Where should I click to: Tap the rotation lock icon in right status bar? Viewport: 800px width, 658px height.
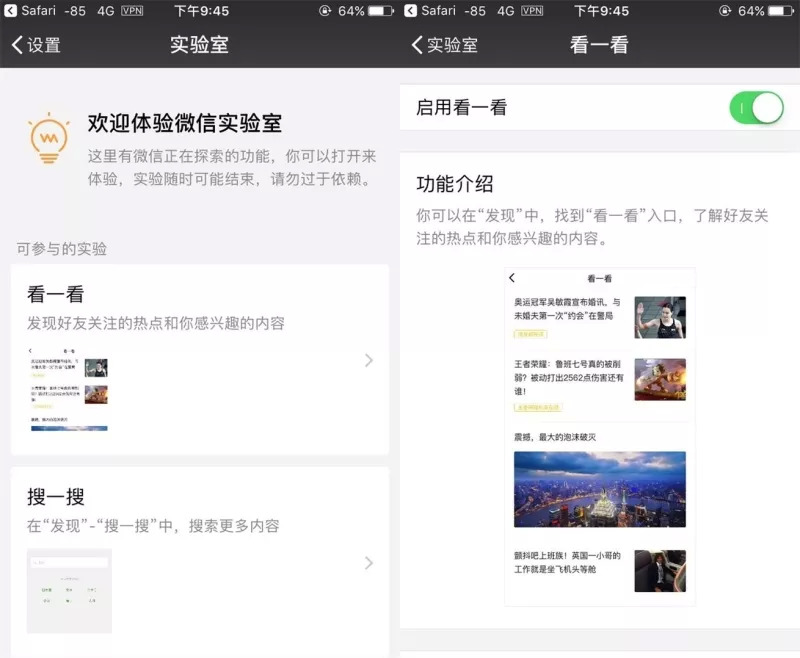click(725, 11)
